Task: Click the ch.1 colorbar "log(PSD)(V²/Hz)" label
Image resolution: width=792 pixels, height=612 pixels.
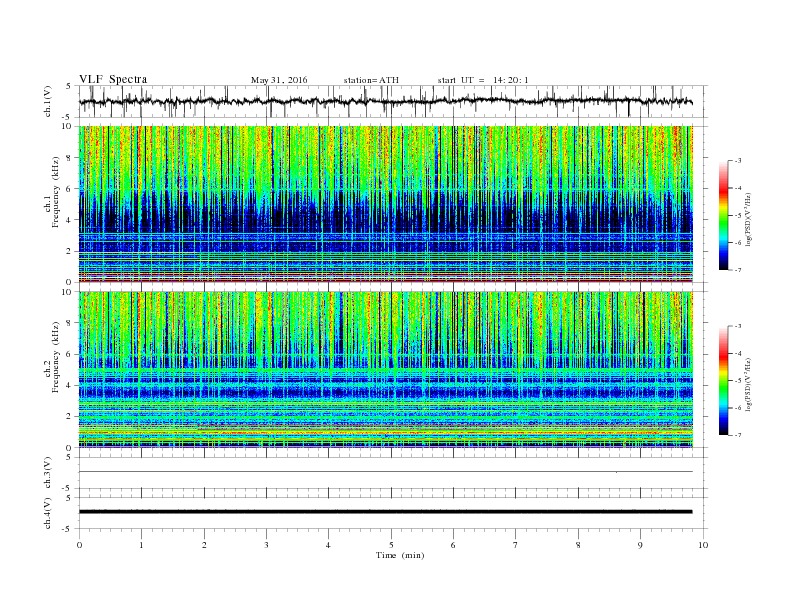Action: click(748, 220)
